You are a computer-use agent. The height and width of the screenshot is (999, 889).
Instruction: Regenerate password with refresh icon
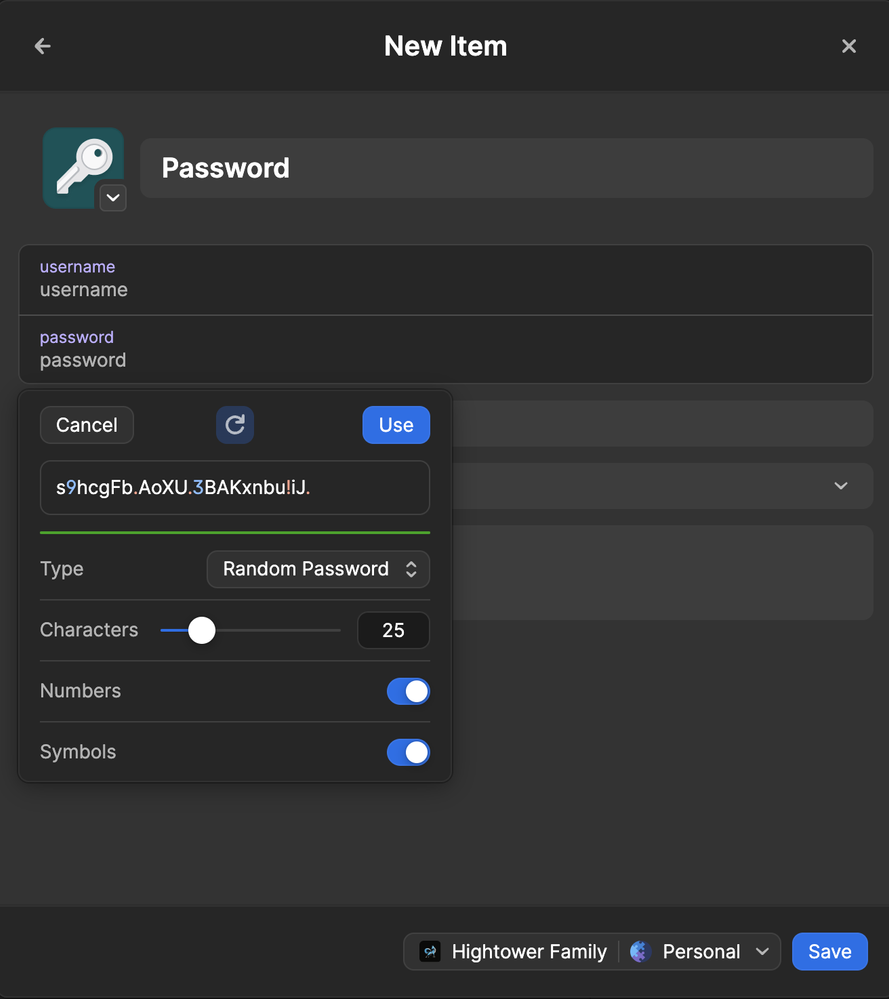click(x=235, y=425)
